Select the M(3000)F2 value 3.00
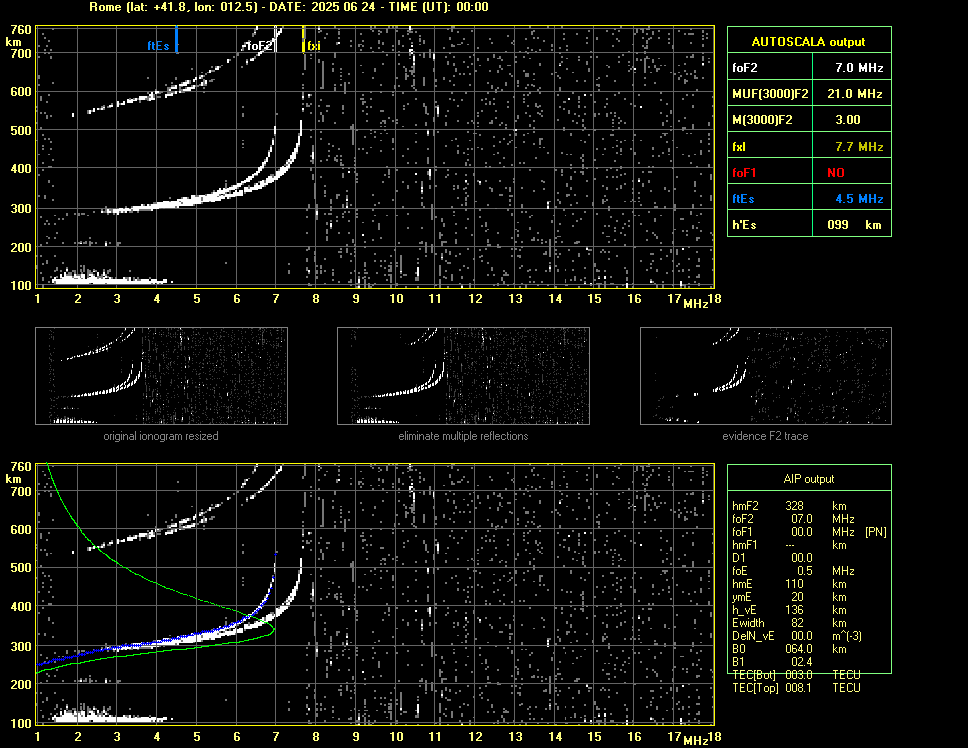968x748 pixels. (x=848, y=120)
